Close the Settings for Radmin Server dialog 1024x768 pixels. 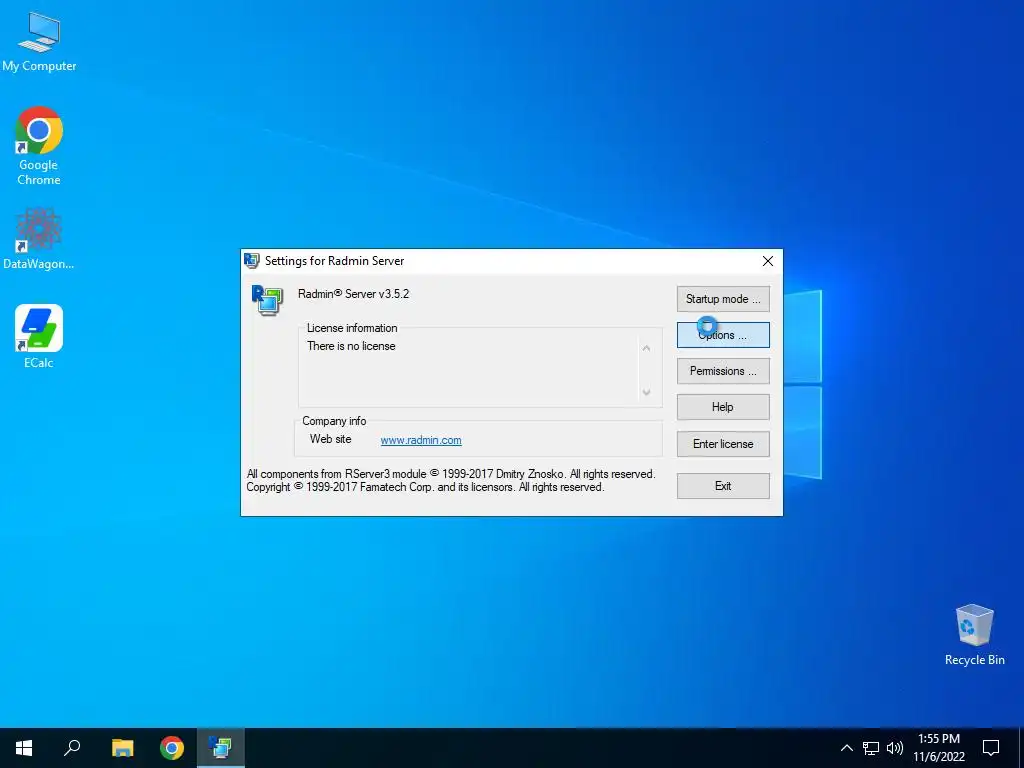point(768,261)
